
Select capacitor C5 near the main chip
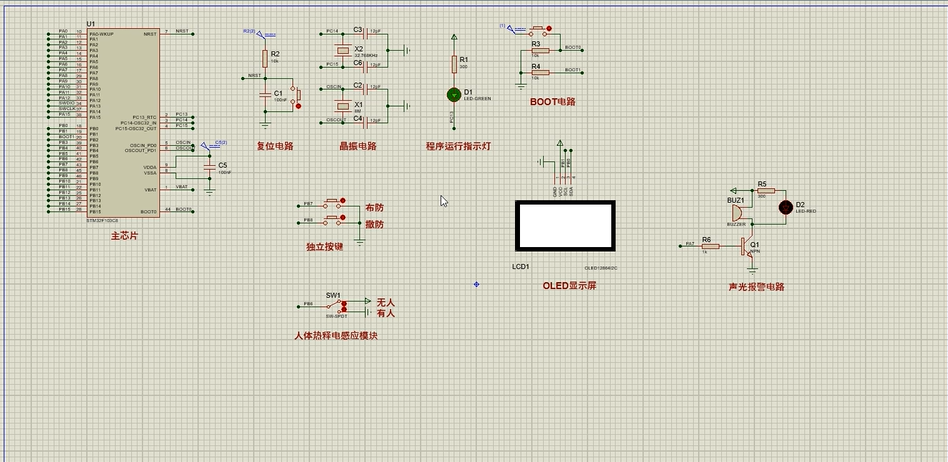click(x=209, y=168)
